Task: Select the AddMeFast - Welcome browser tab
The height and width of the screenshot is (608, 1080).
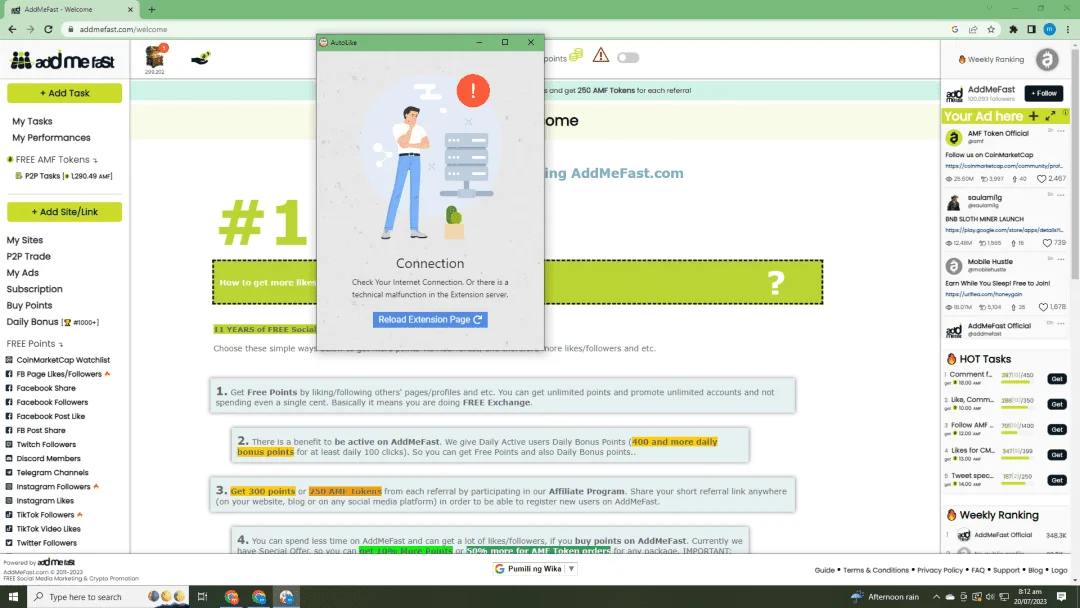Action: 71,10
